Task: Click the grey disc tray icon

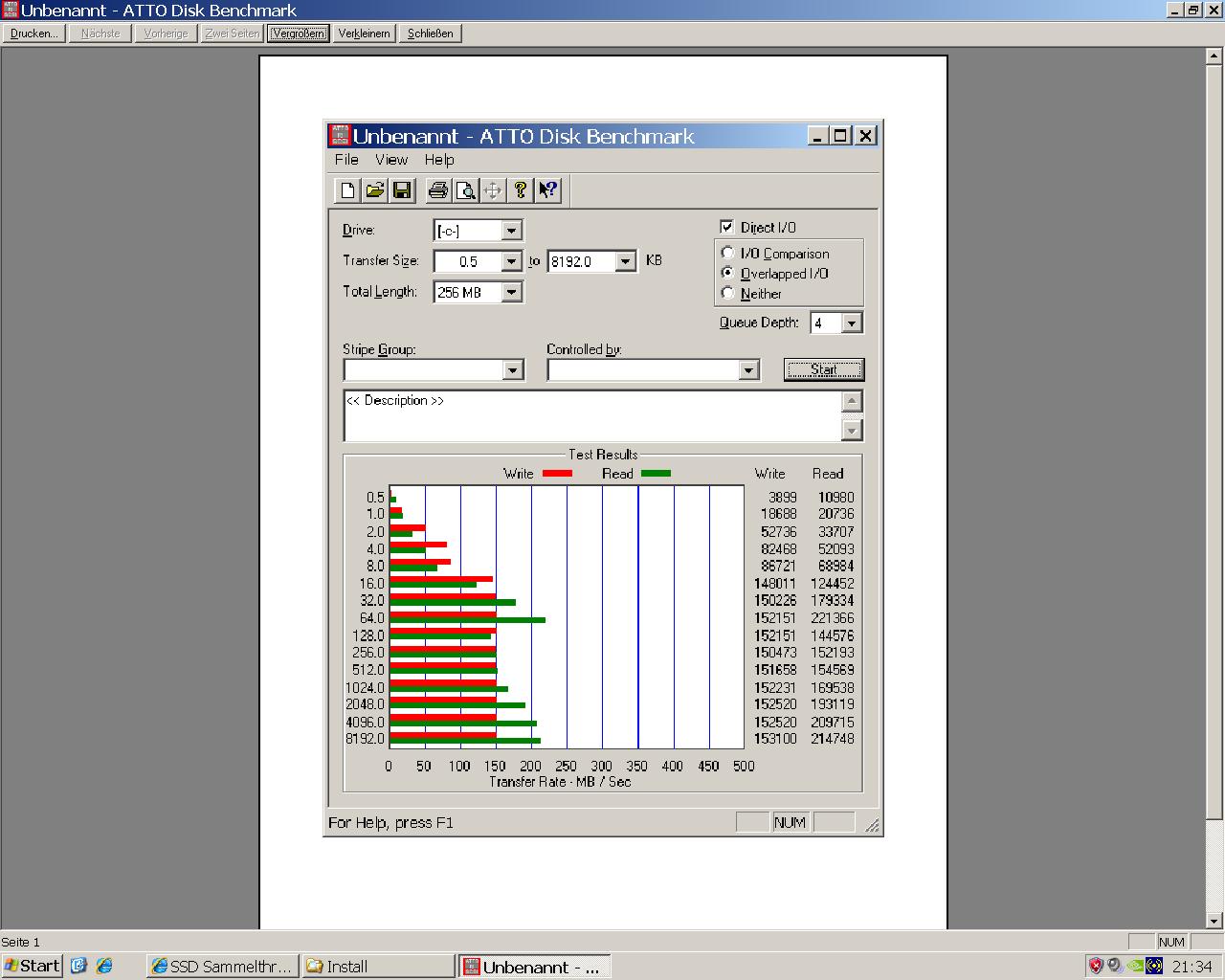Action: [1115, 966]
